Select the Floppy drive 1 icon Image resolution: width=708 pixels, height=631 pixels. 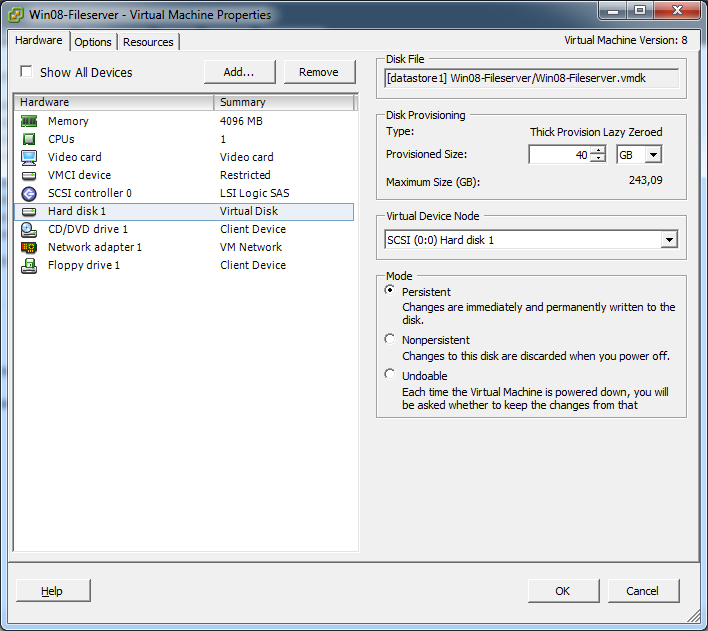pyautogui.click(x=29, y=265)
